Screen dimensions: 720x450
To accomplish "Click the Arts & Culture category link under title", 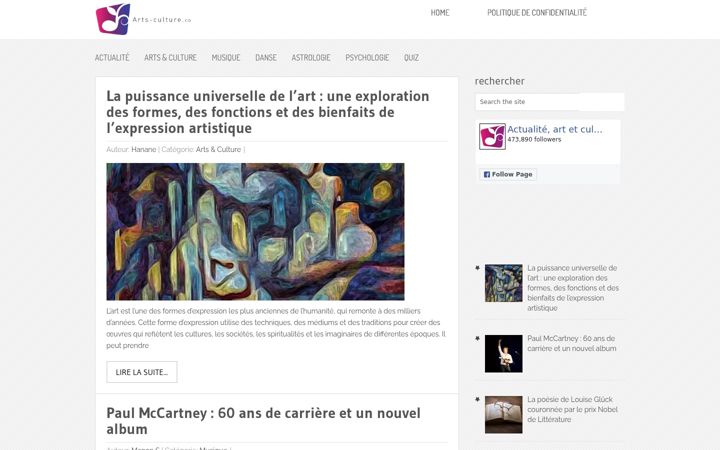I will tap(219, 149).
